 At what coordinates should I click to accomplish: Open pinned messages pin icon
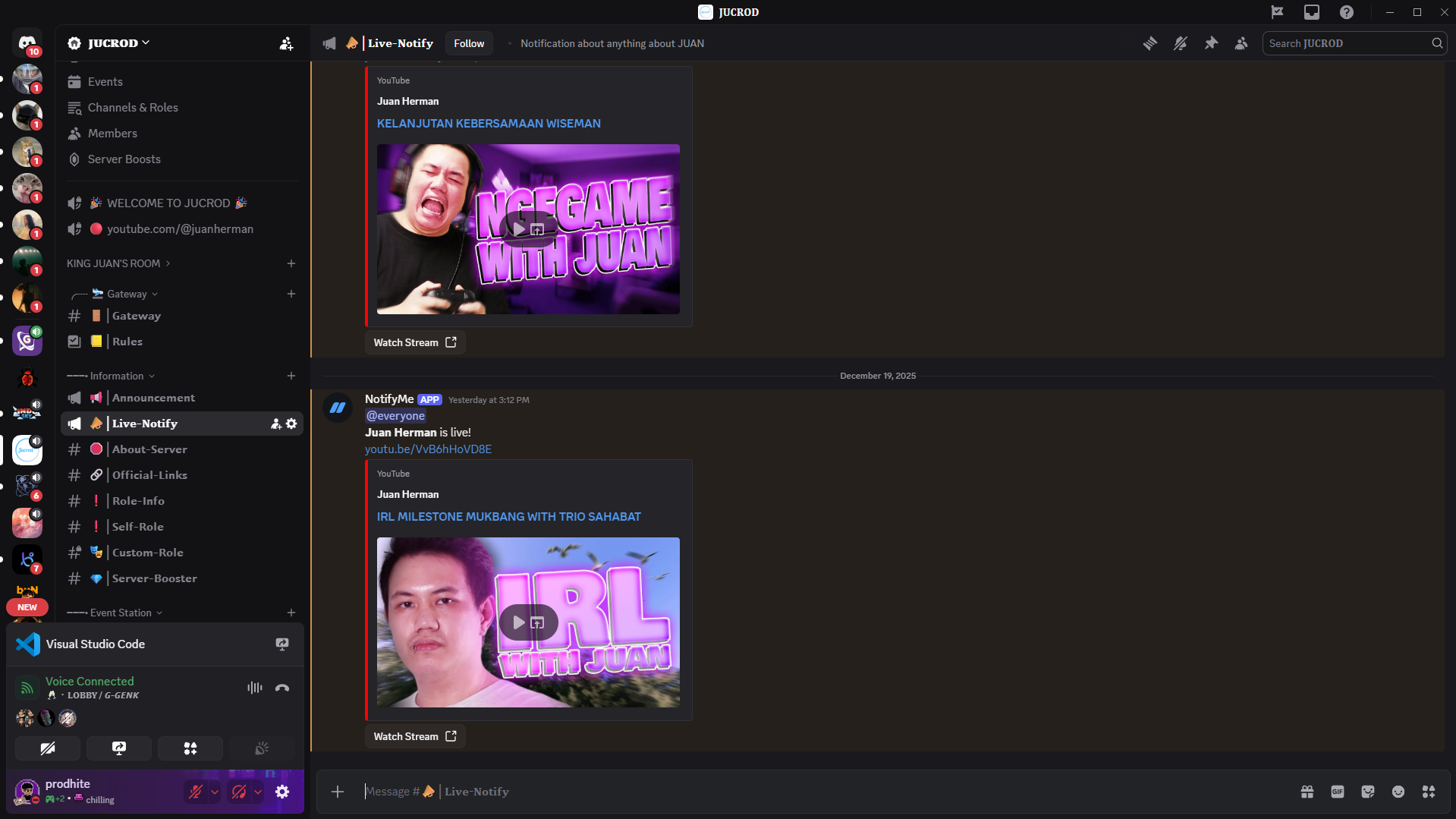coord(1211,43)
